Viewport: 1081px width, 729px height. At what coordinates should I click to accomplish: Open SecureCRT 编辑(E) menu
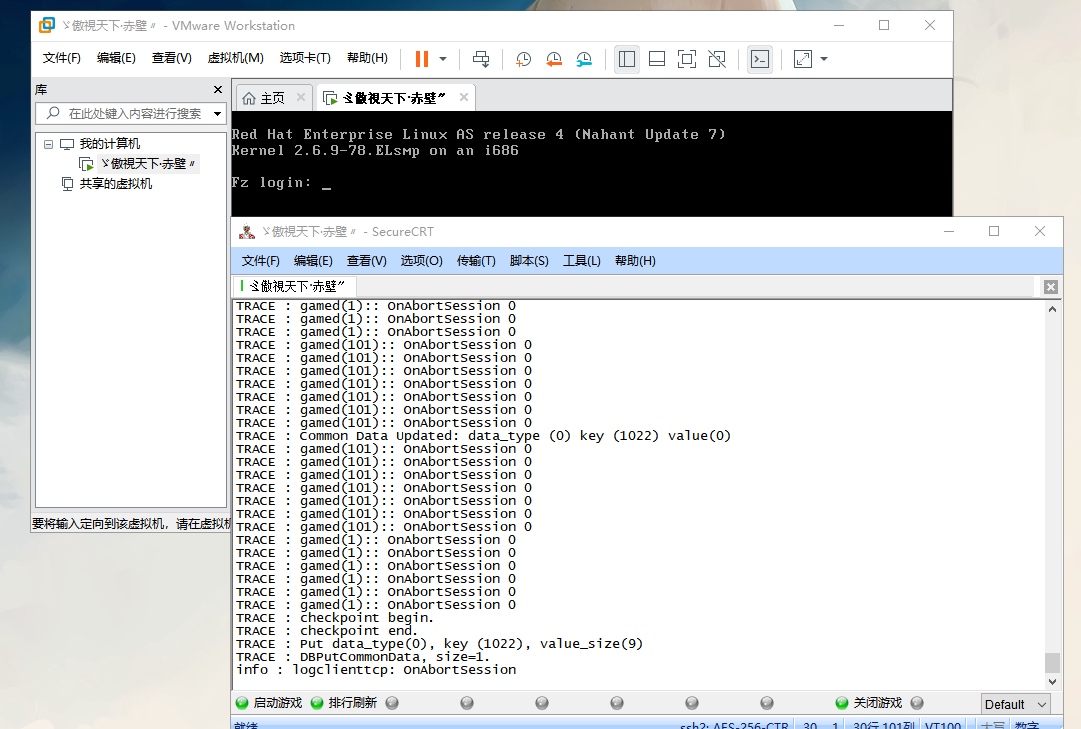(313, 261)
